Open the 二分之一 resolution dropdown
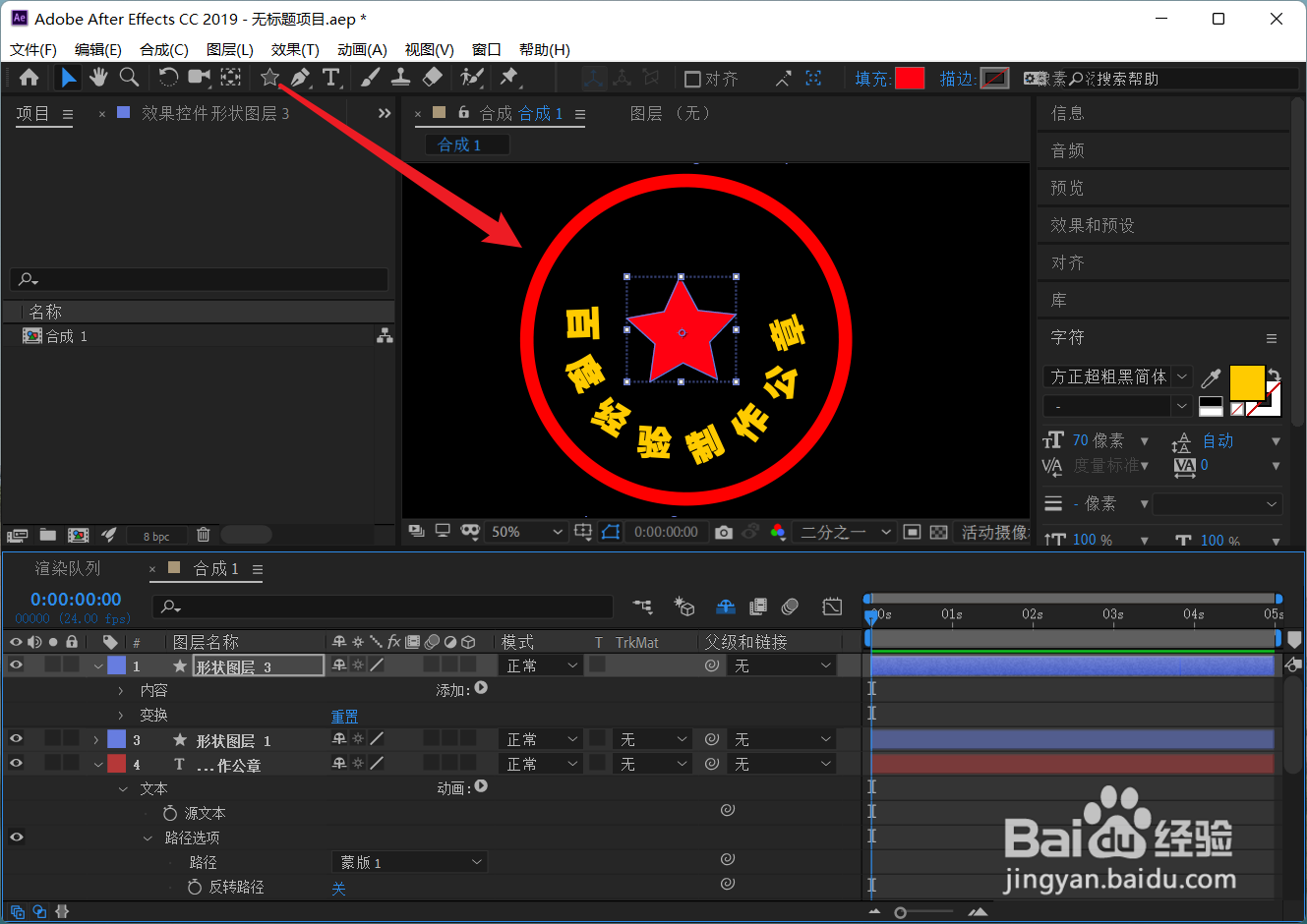Viewport: 1307px width, 924px height. coord(846,532)
